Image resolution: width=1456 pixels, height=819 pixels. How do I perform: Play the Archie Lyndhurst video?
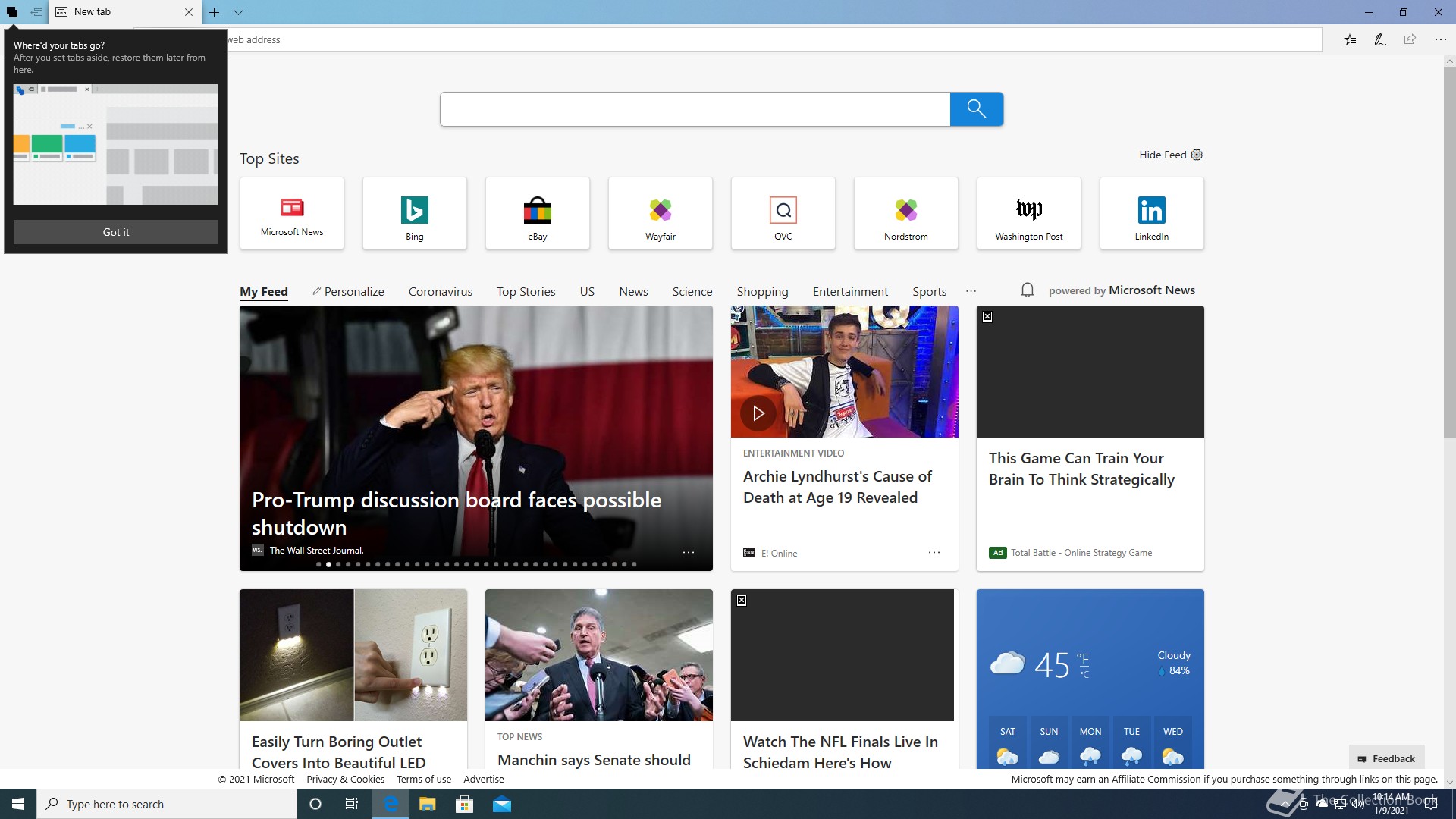pos(758,413)
